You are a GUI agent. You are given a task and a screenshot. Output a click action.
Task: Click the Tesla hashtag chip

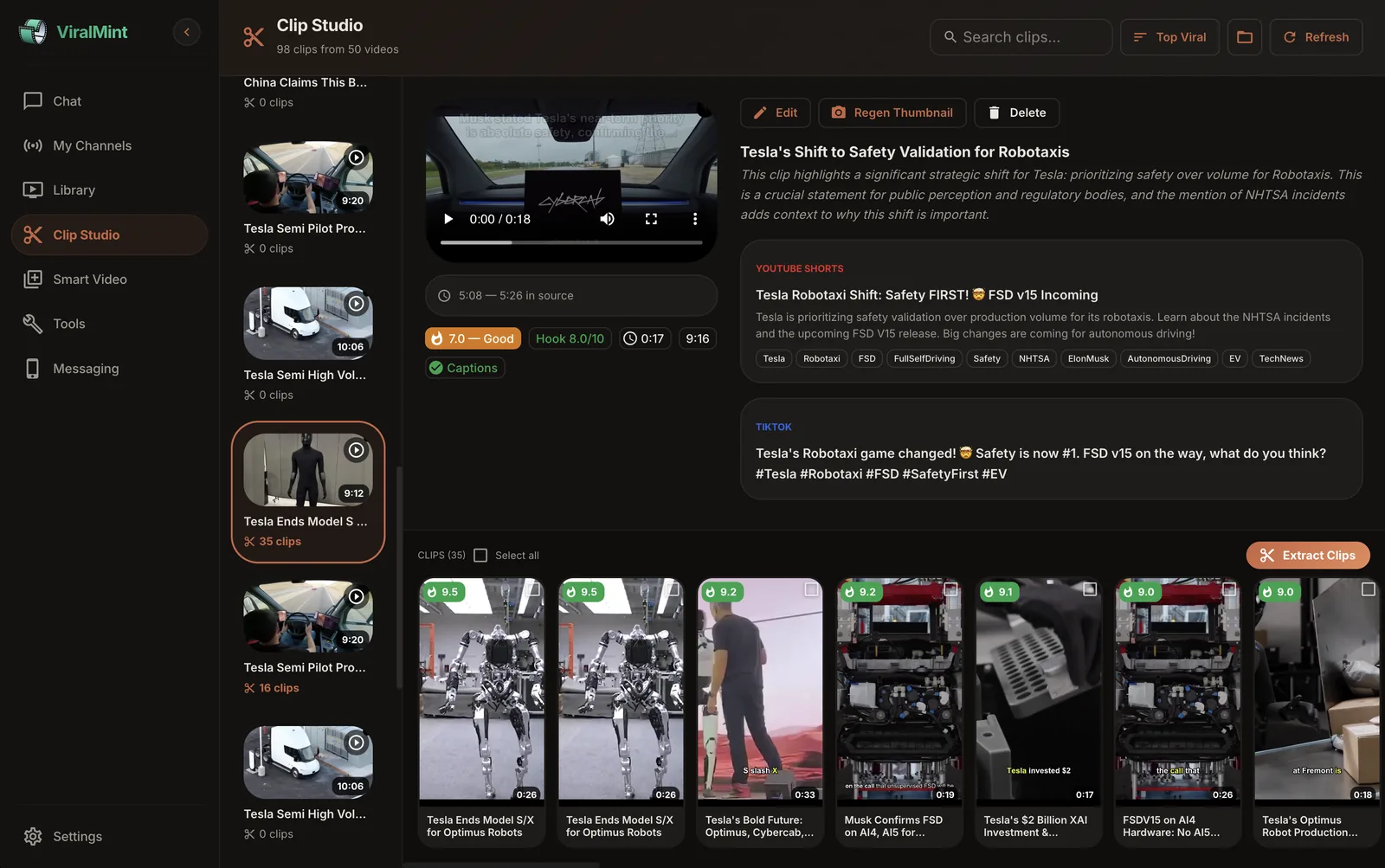774,358
